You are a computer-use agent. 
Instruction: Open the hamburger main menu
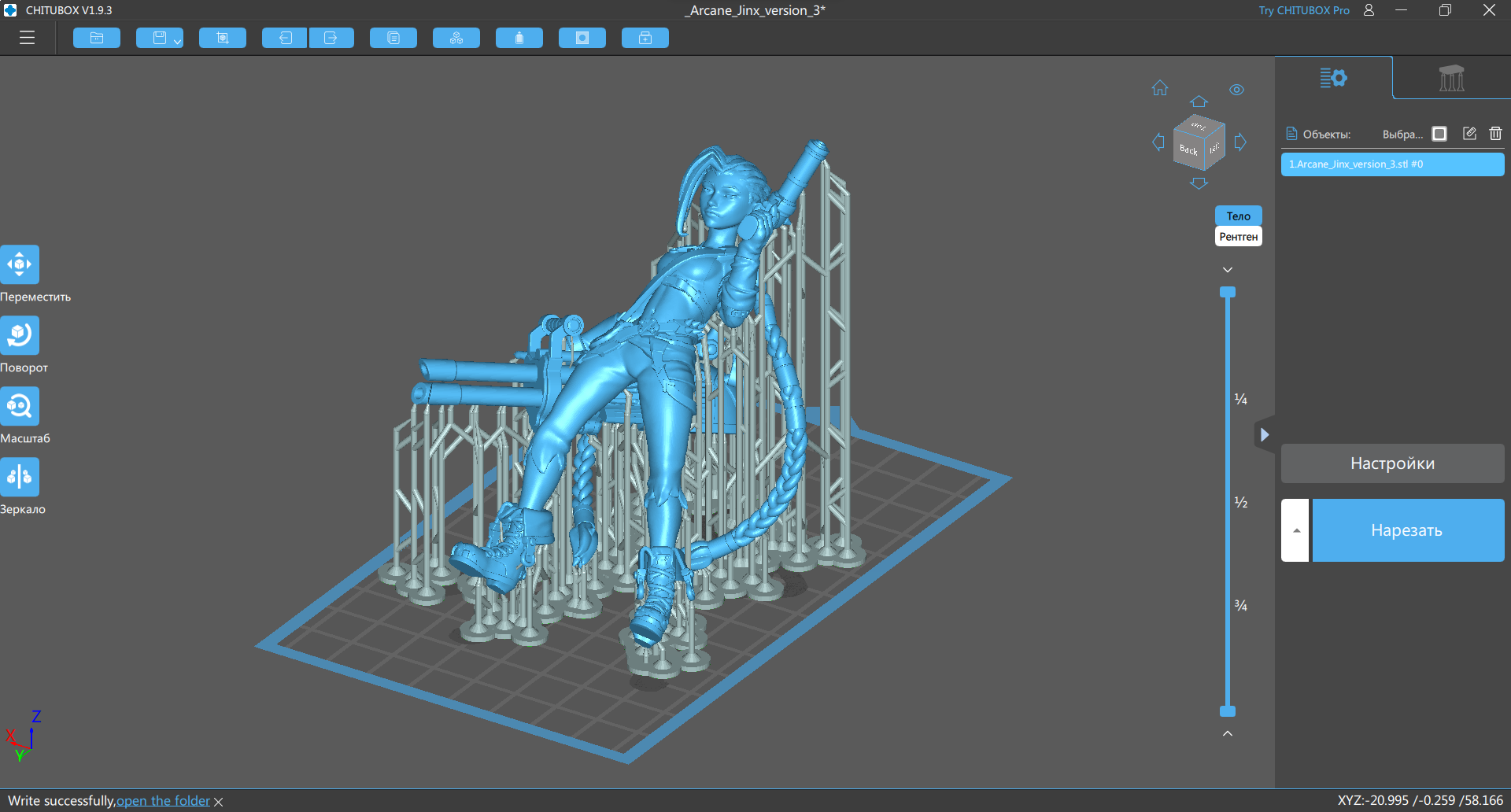(x=28, y=38)
